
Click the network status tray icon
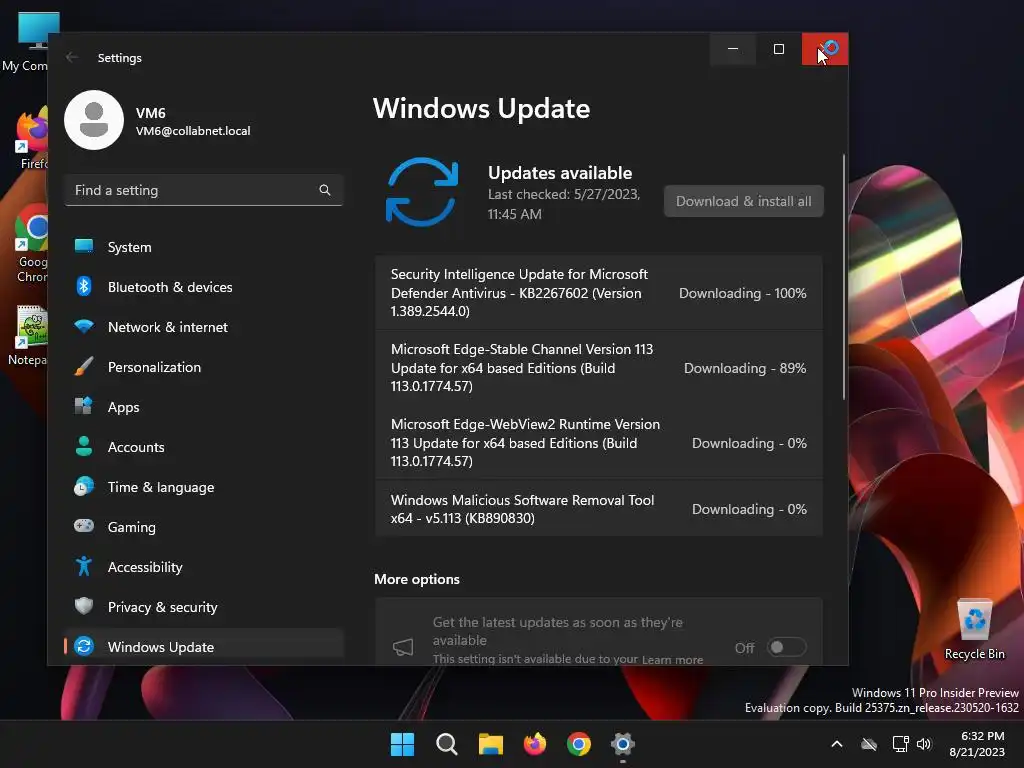tap(901, 744)
